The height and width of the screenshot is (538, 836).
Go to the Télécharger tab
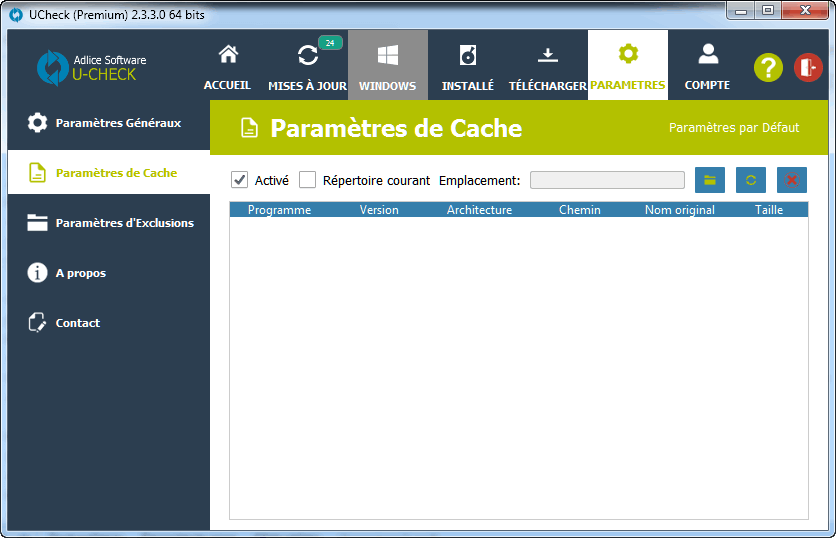(547, 66)
